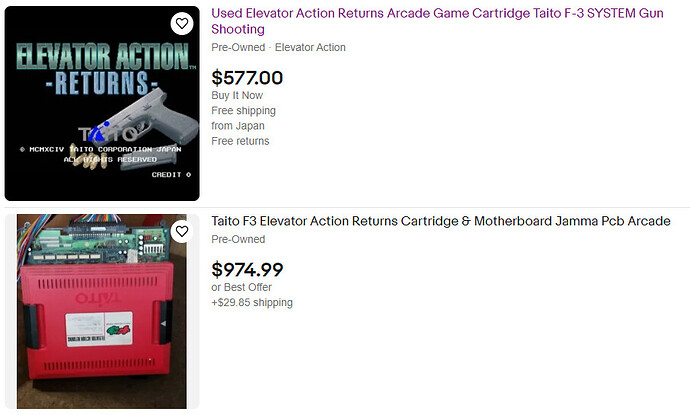Click Free returns on the first listing
The height and width of the screenshot is (415, 690).
click(x=240, y=141)
